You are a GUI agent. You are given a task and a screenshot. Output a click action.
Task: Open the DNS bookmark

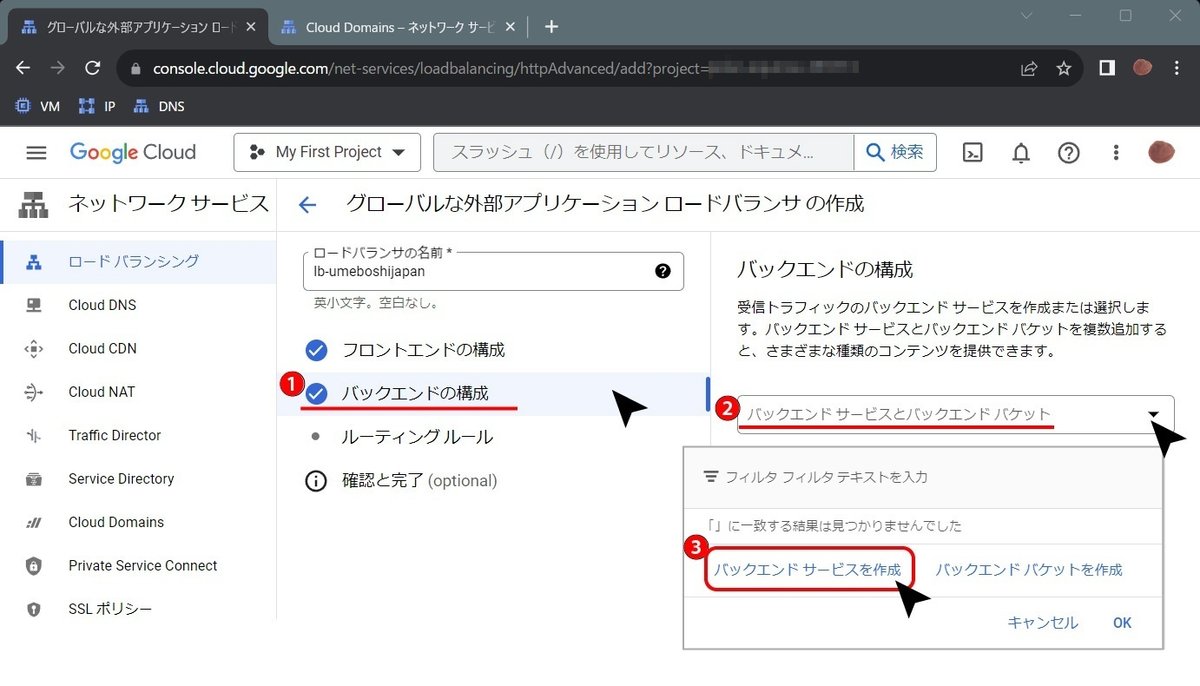(x=160, y=106)
